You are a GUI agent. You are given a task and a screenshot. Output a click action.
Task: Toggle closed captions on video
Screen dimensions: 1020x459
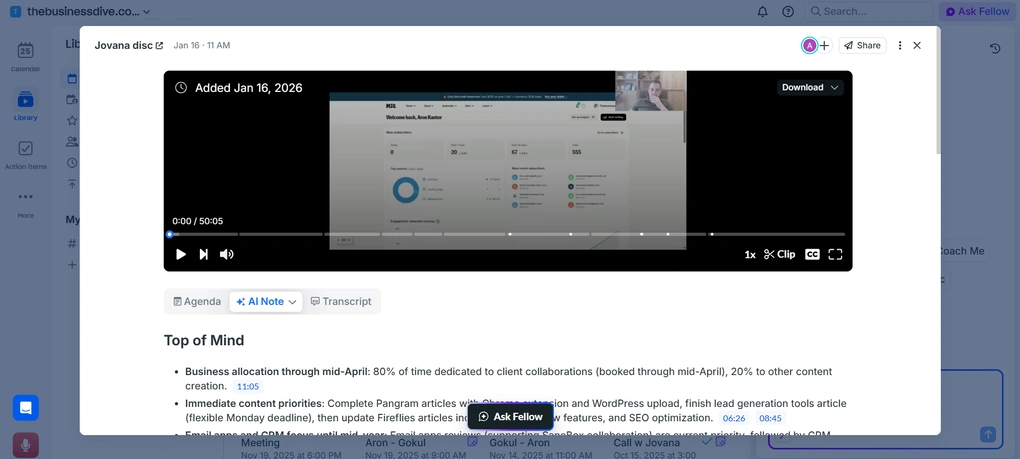tap(812, 254)
